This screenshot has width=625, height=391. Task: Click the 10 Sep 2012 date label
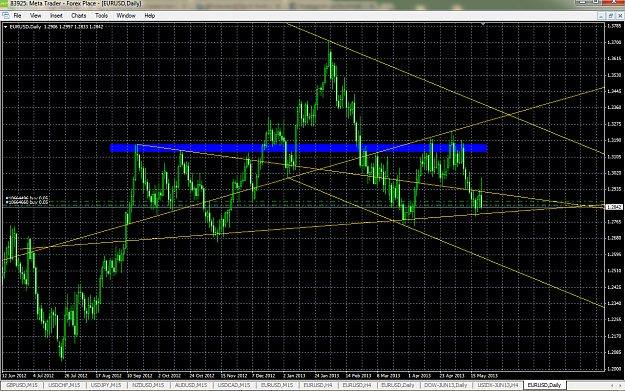[x=140, y=375]
